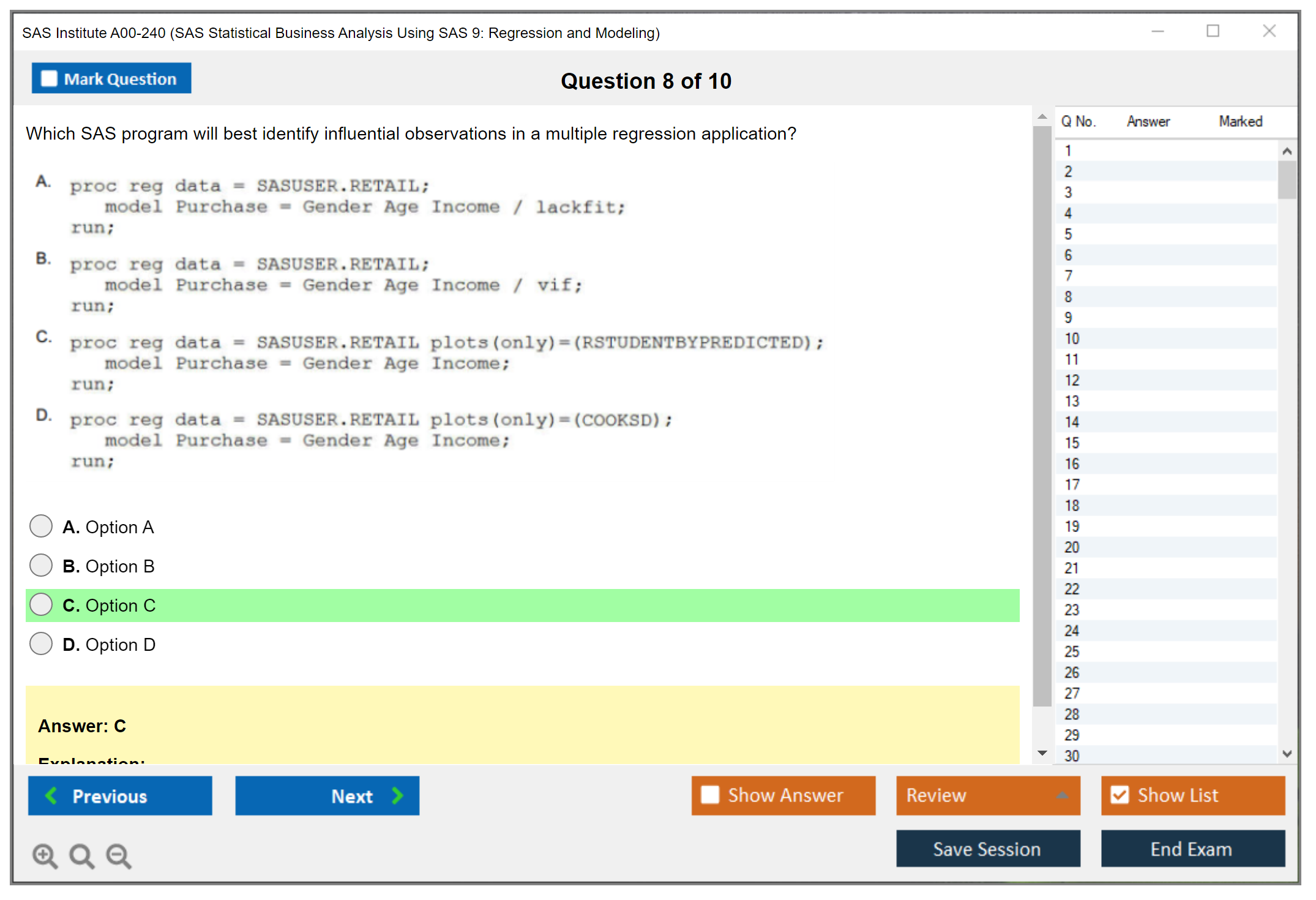Uncheck the Show List checkbox
This screenshot has width=1316, height=900.
(1120, 795)
